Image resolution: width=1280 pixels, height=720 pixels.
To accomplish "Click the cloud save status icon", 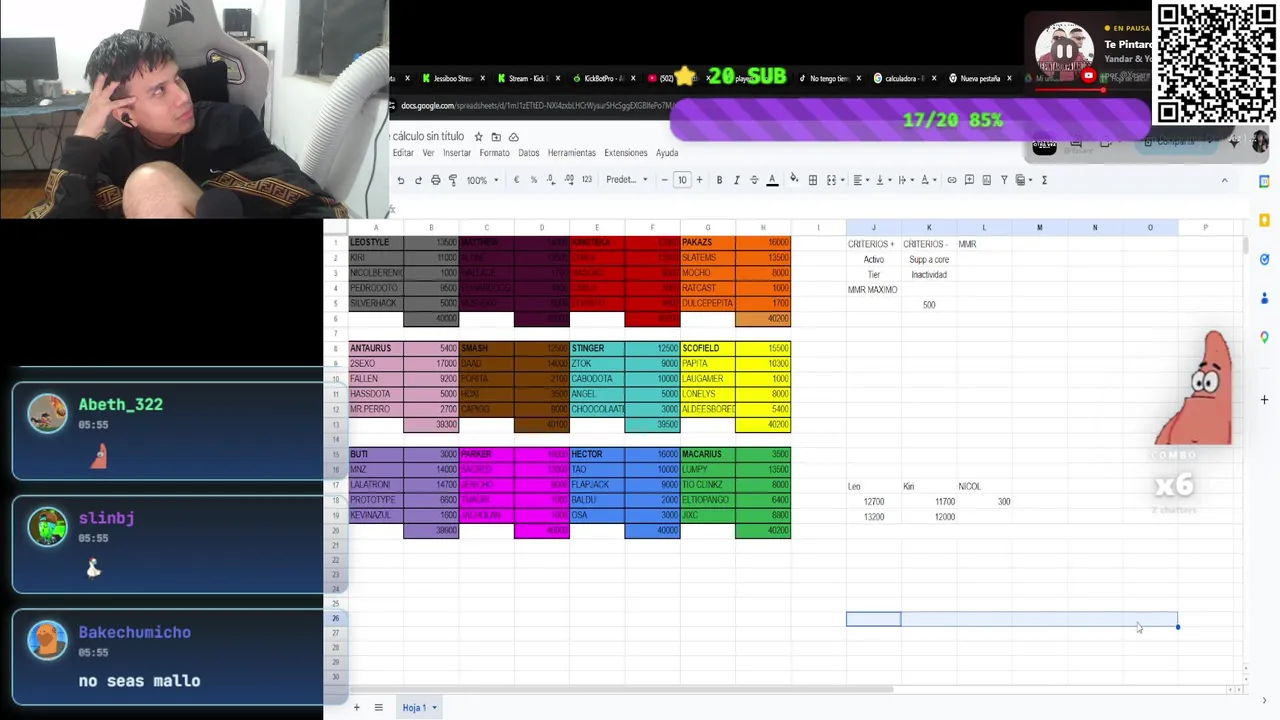I will tap(514, 137).
